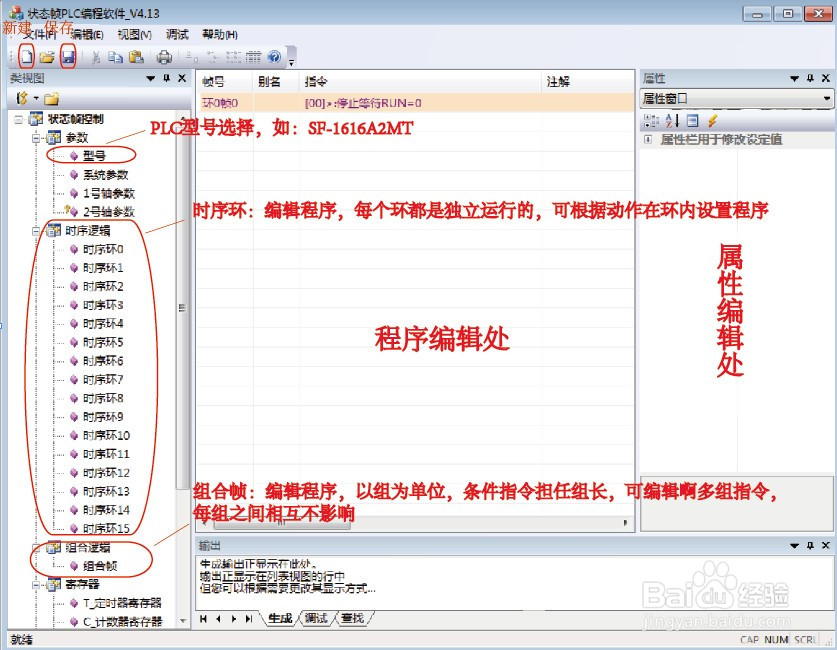This screenshot has width=837, height=650.
Task: Select the 环0帧0 program row
Action: coord(415,102)
